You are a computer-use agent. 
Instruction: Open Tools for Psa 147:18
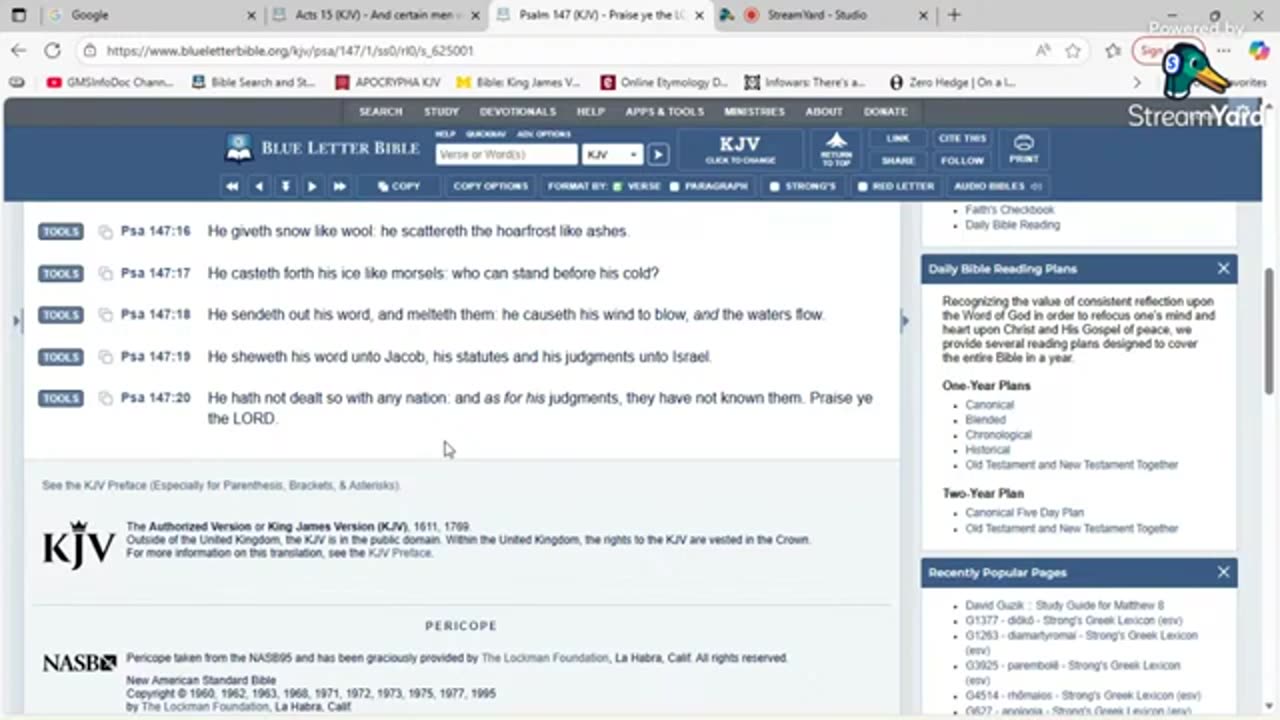tap(60, 315)
